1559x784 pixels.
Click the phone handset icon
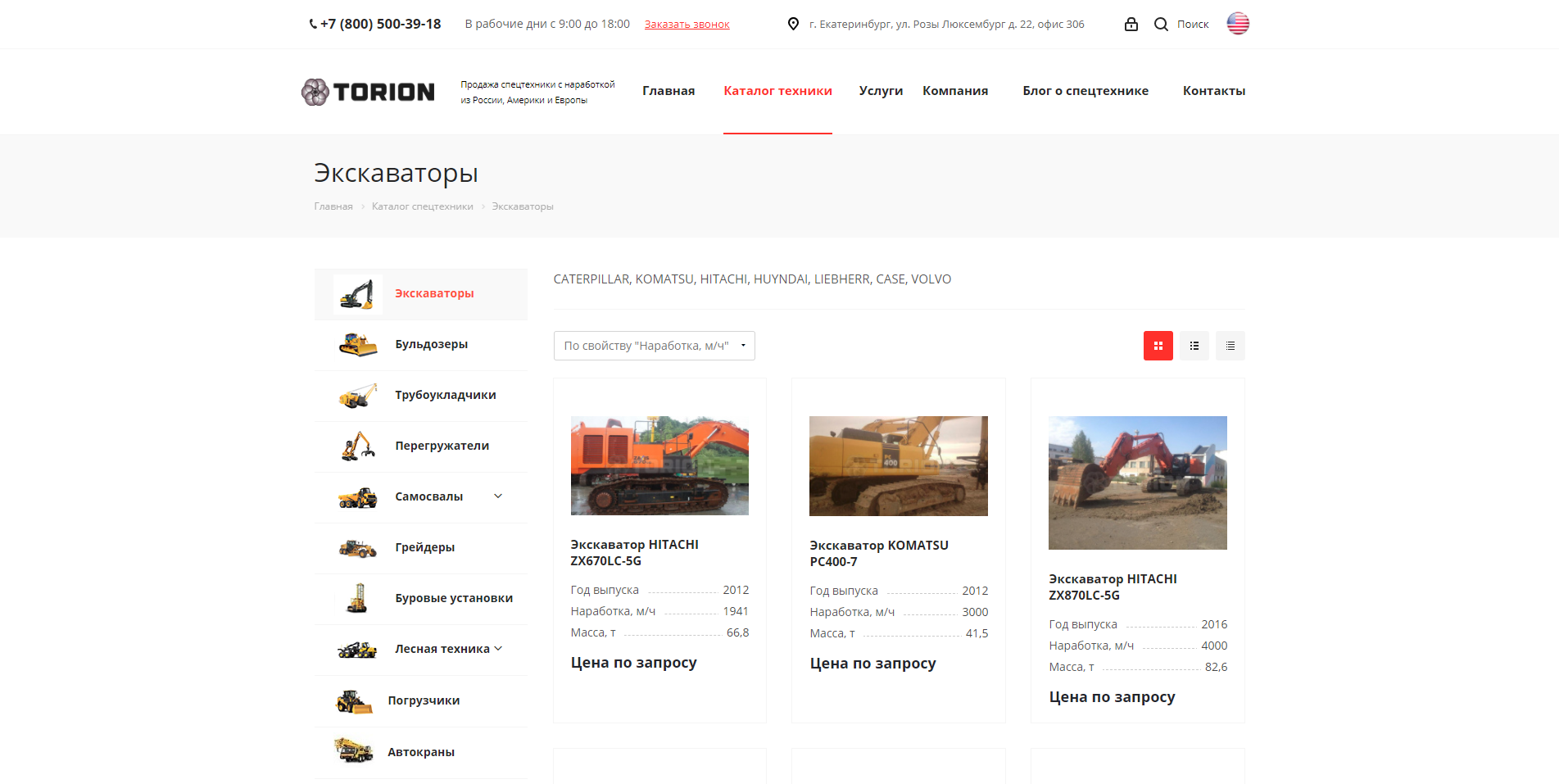click(313, 25)
